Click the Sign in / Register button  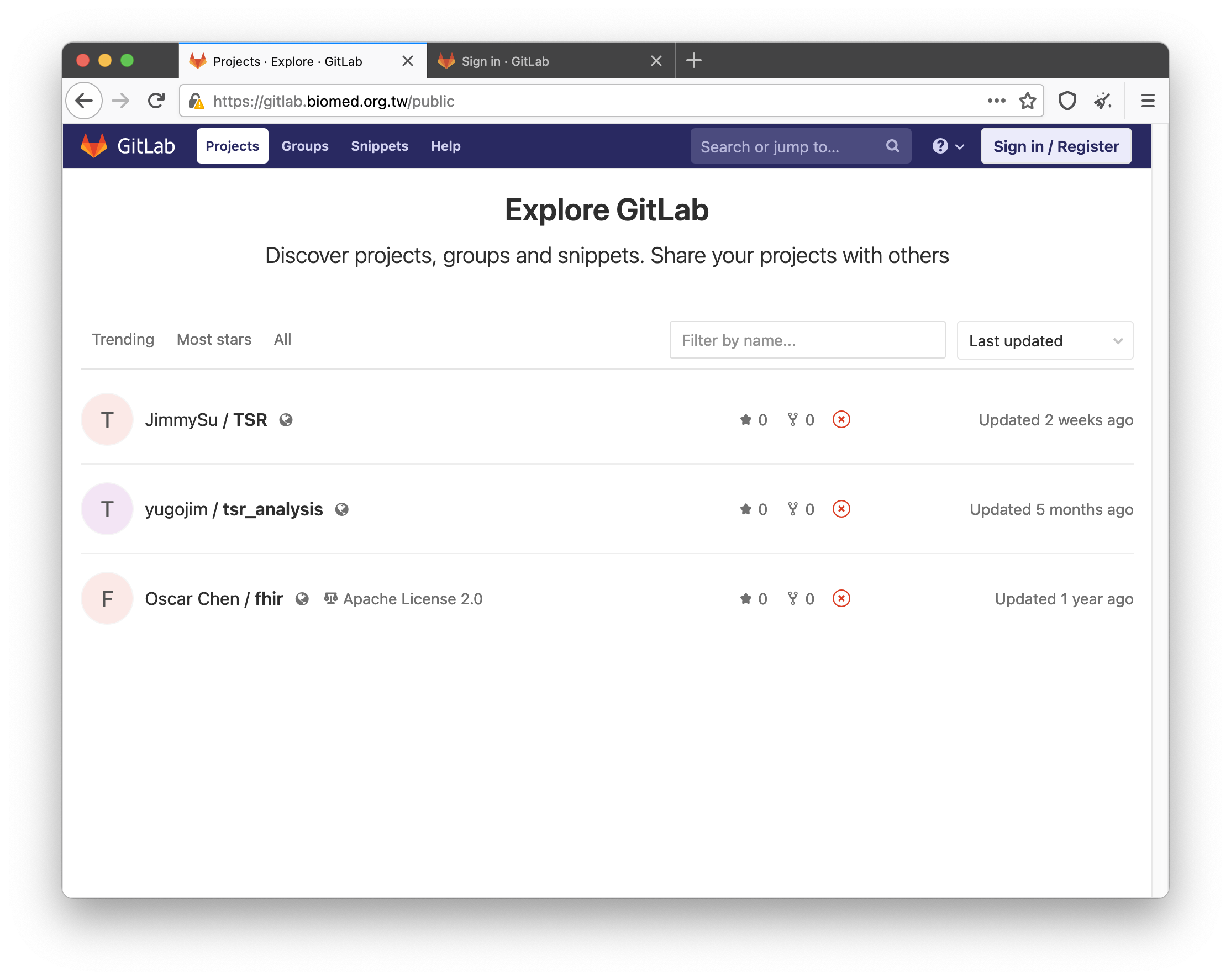pyautogui.click(x=1056, y=146)
